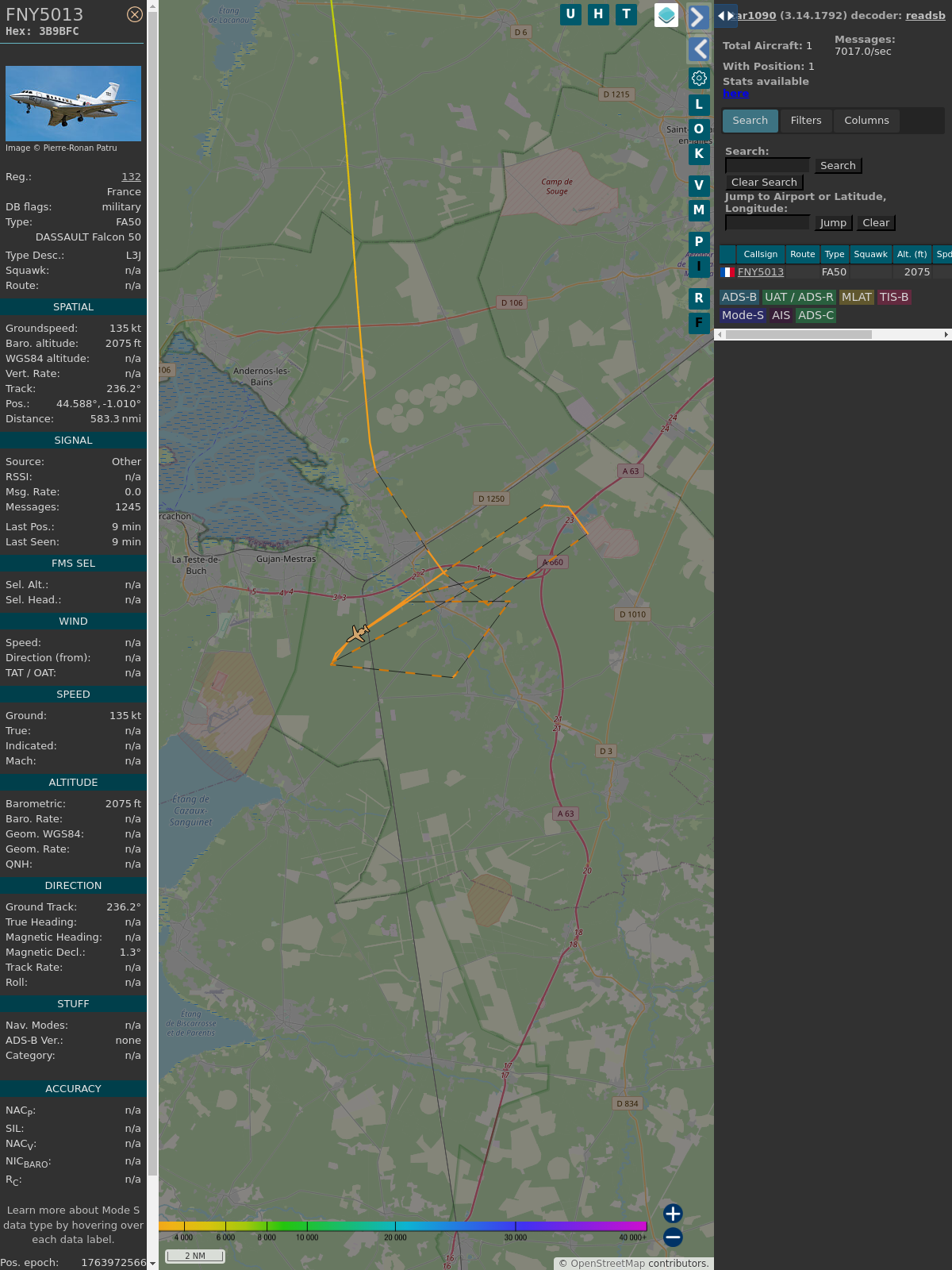Click the UAT / ADS-R legend label
Screen dimensions: 952x1270
(x=799, y=297)
